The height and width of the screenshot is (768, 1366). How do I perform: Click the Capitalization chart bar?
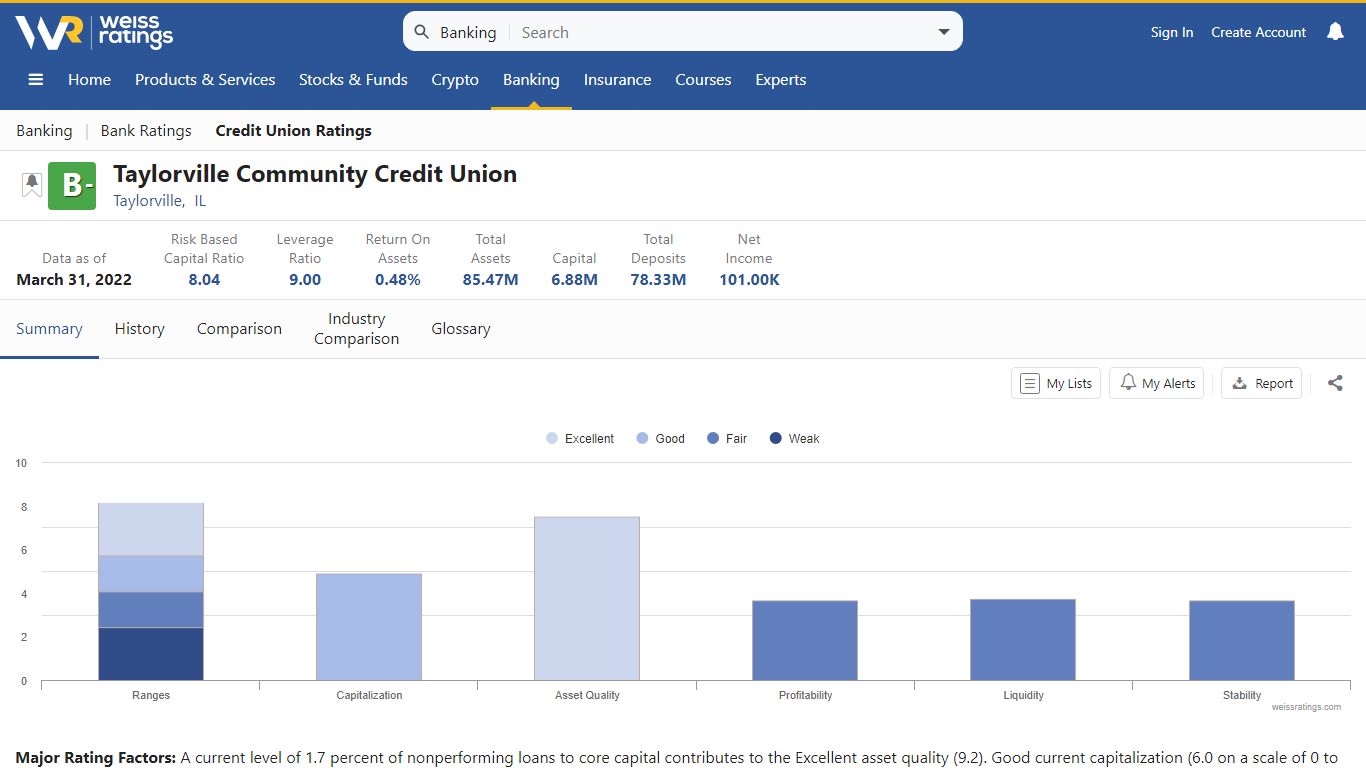click(x=369, y=627)
